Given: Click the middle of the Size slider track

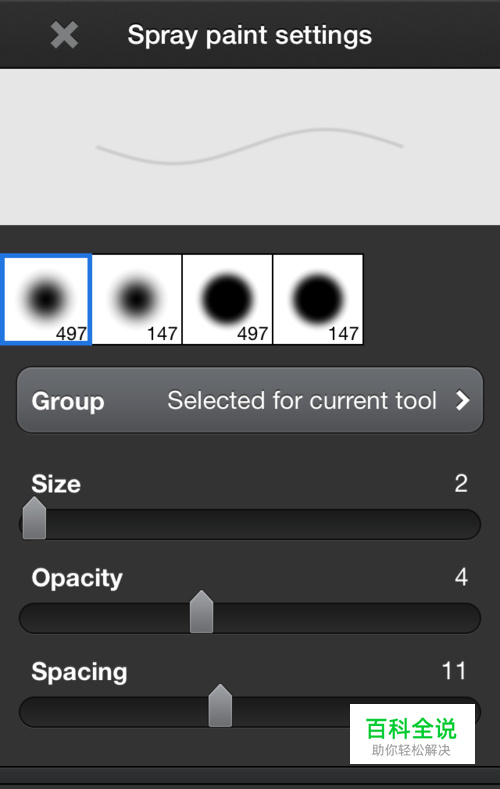Looking at the screenshot, I should pos(250,524).
